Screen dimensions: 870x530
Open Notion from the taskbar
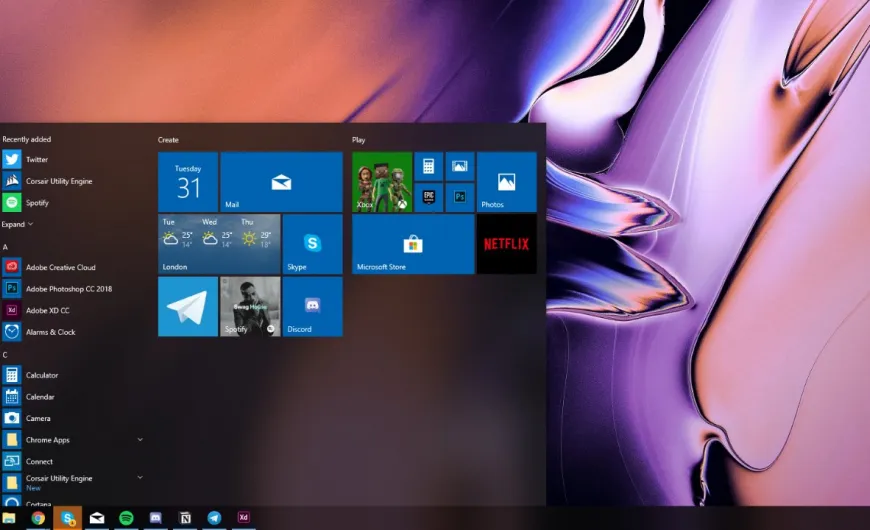click(185, 518)
